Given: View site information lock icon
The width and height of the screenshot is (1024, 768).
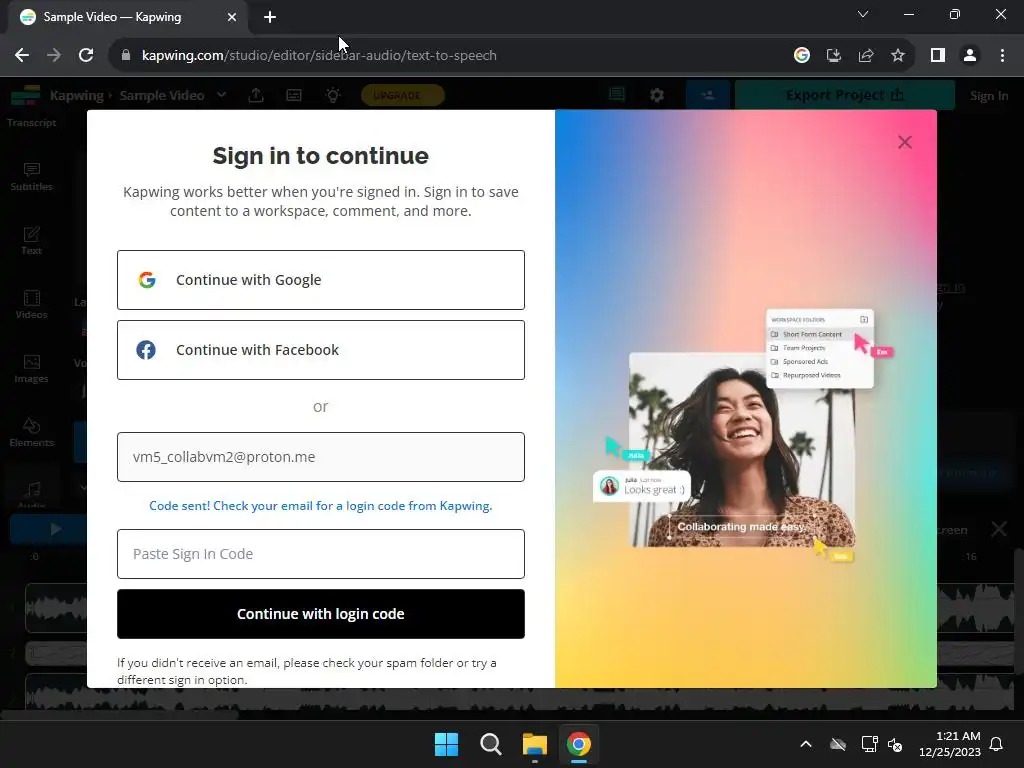Looking at the screenshot, I should (x=126, y=56).
